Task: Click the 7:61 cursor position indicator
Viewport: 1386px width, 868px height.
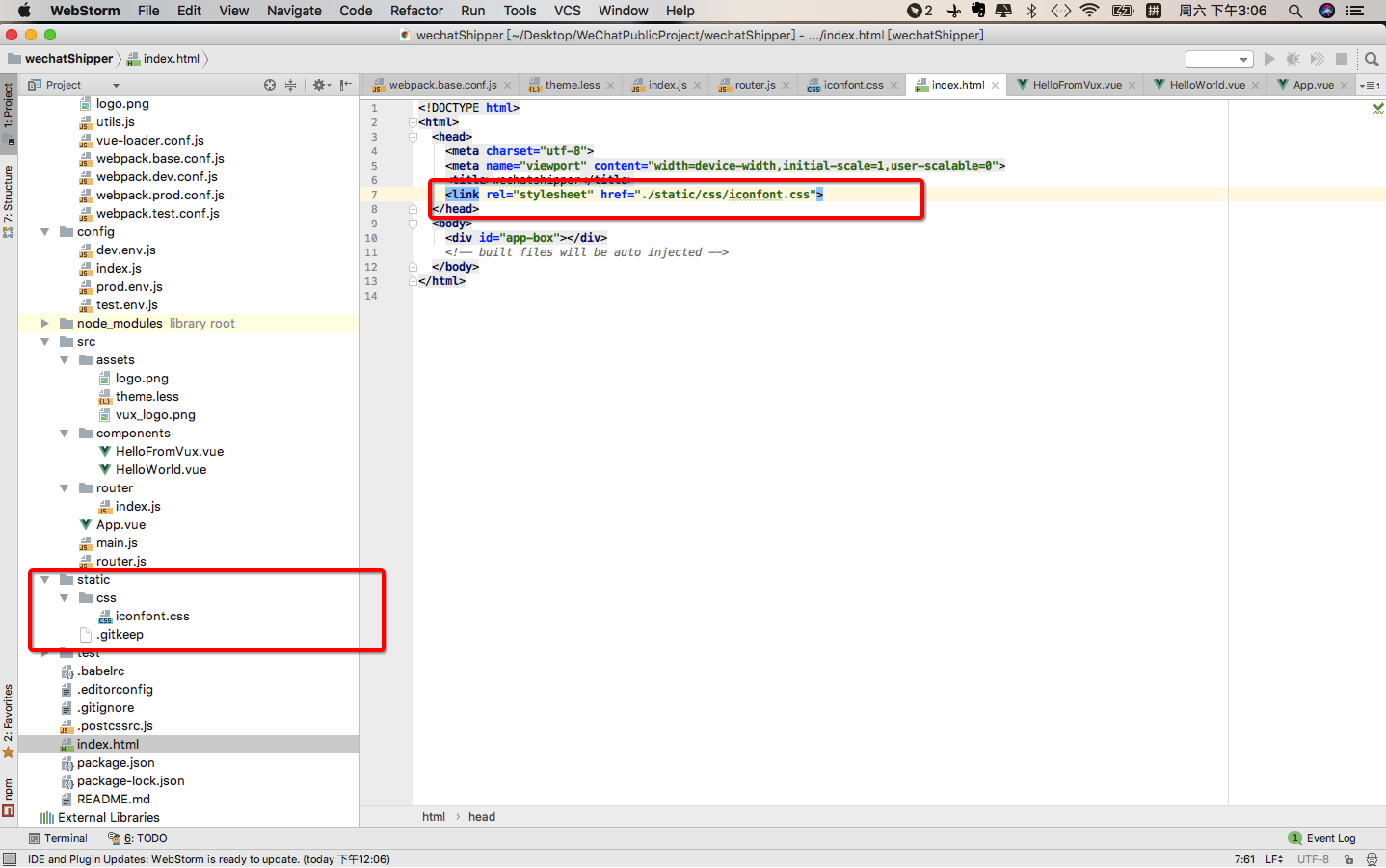Action: coord(1244,859)
